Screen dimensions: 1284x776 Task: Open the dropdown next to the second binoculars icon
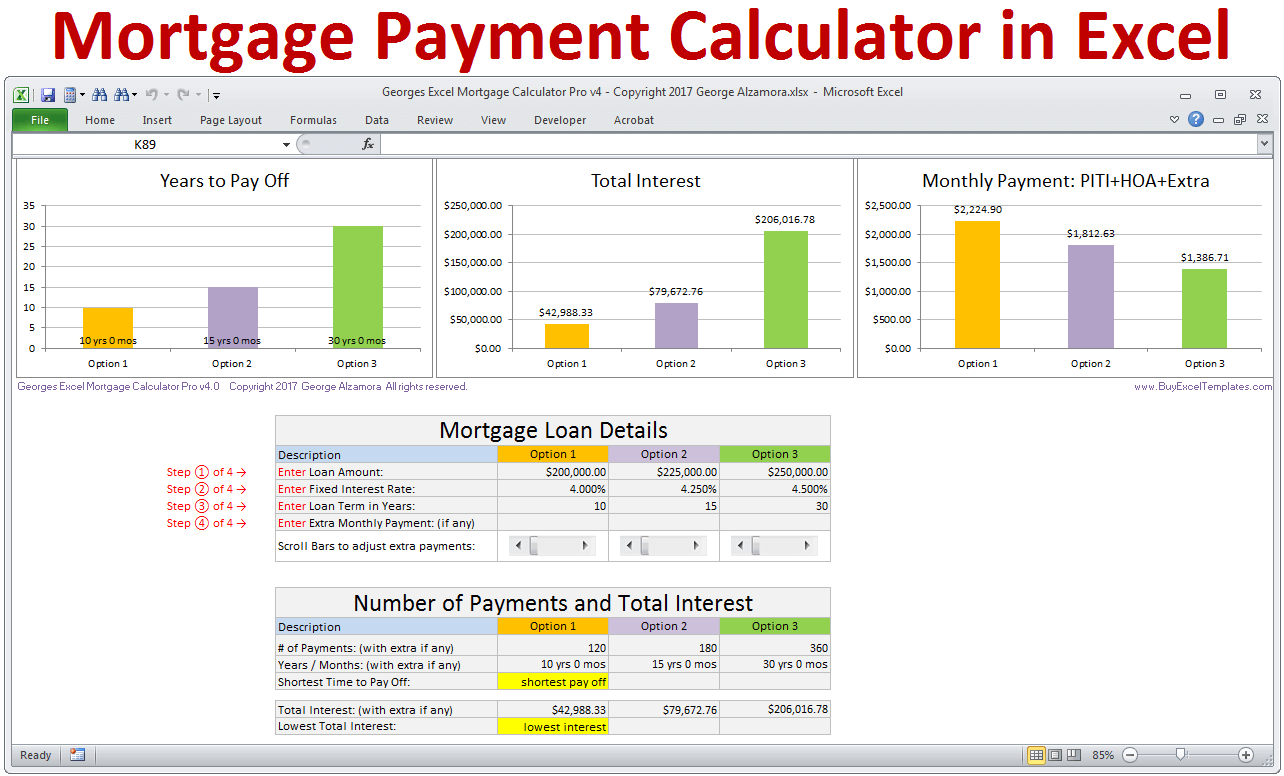pos(133,93)
